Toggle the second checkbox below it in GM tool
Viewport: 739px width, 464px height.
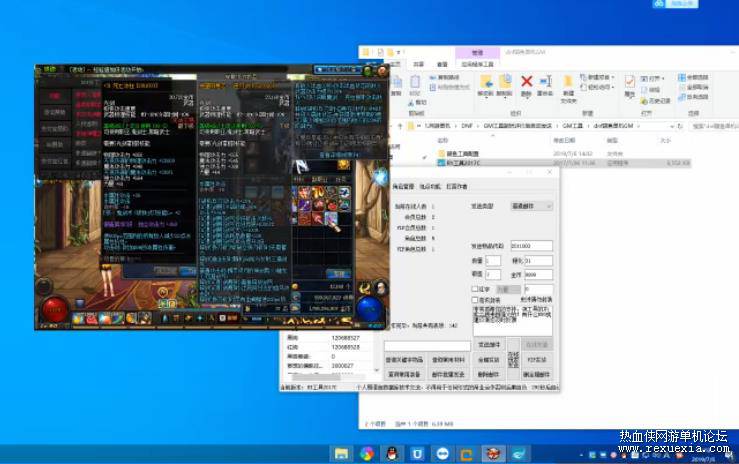(x=475, y=300)
